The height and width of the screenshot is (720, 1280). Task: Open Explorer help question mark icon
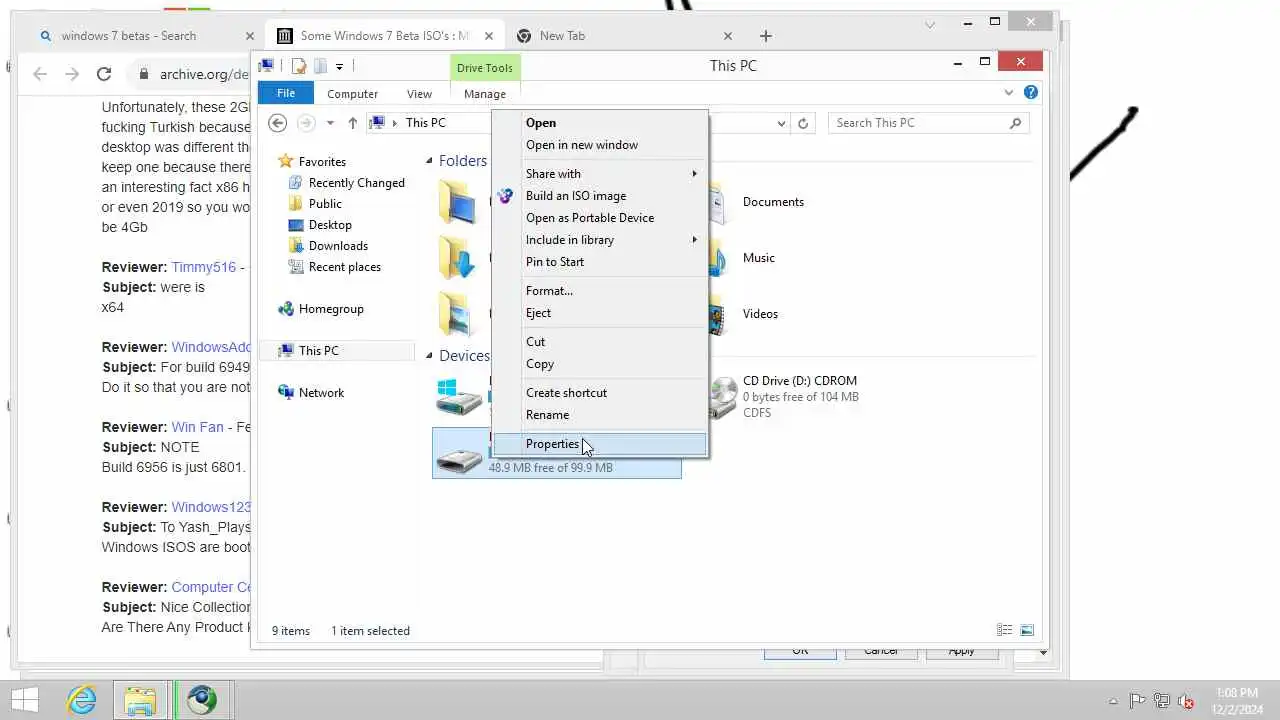(x=1031, y=92)
